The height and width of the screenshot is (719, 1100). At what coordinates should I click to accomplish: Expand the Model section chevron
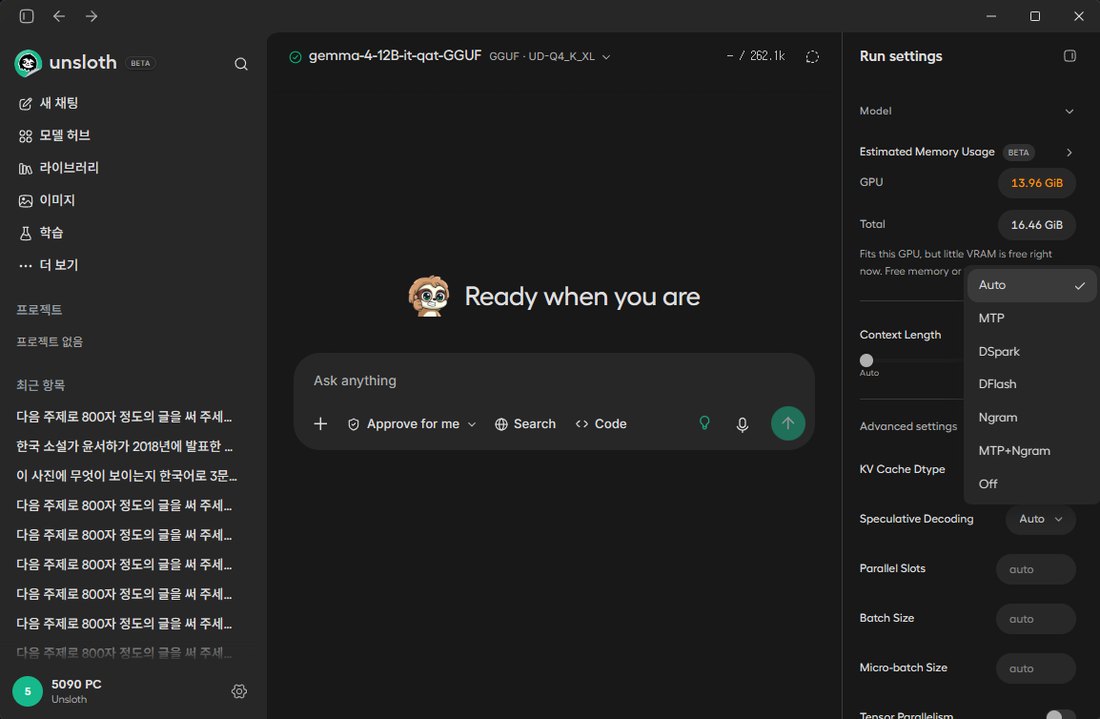pyautogui.click(x=1069, y=111)
